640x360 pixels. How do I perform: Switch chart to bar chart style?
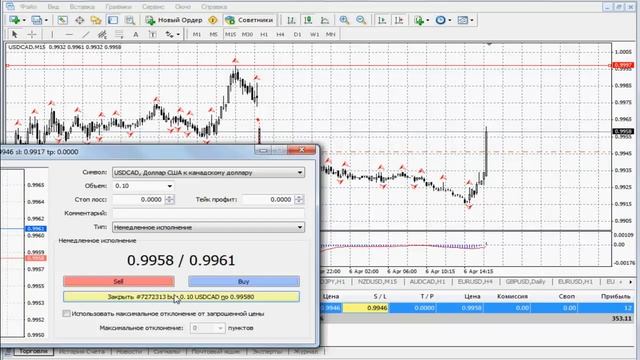[x=291, y=20]
